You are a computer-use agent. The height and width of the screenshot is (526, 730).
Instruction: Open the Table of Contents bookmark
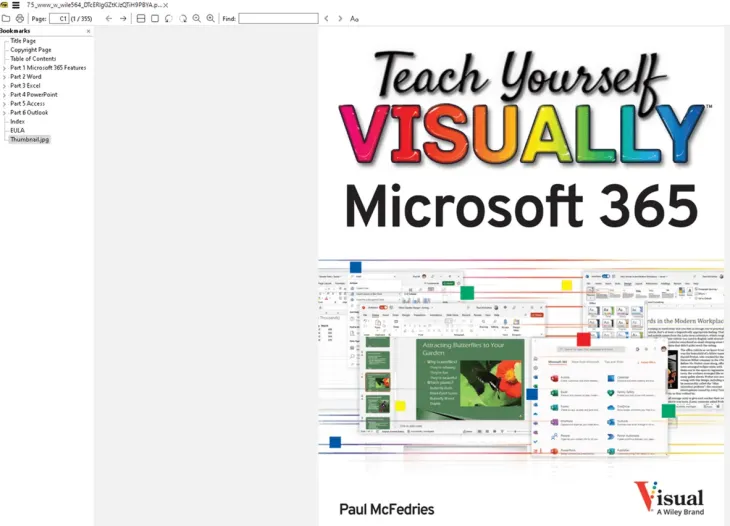34,59
